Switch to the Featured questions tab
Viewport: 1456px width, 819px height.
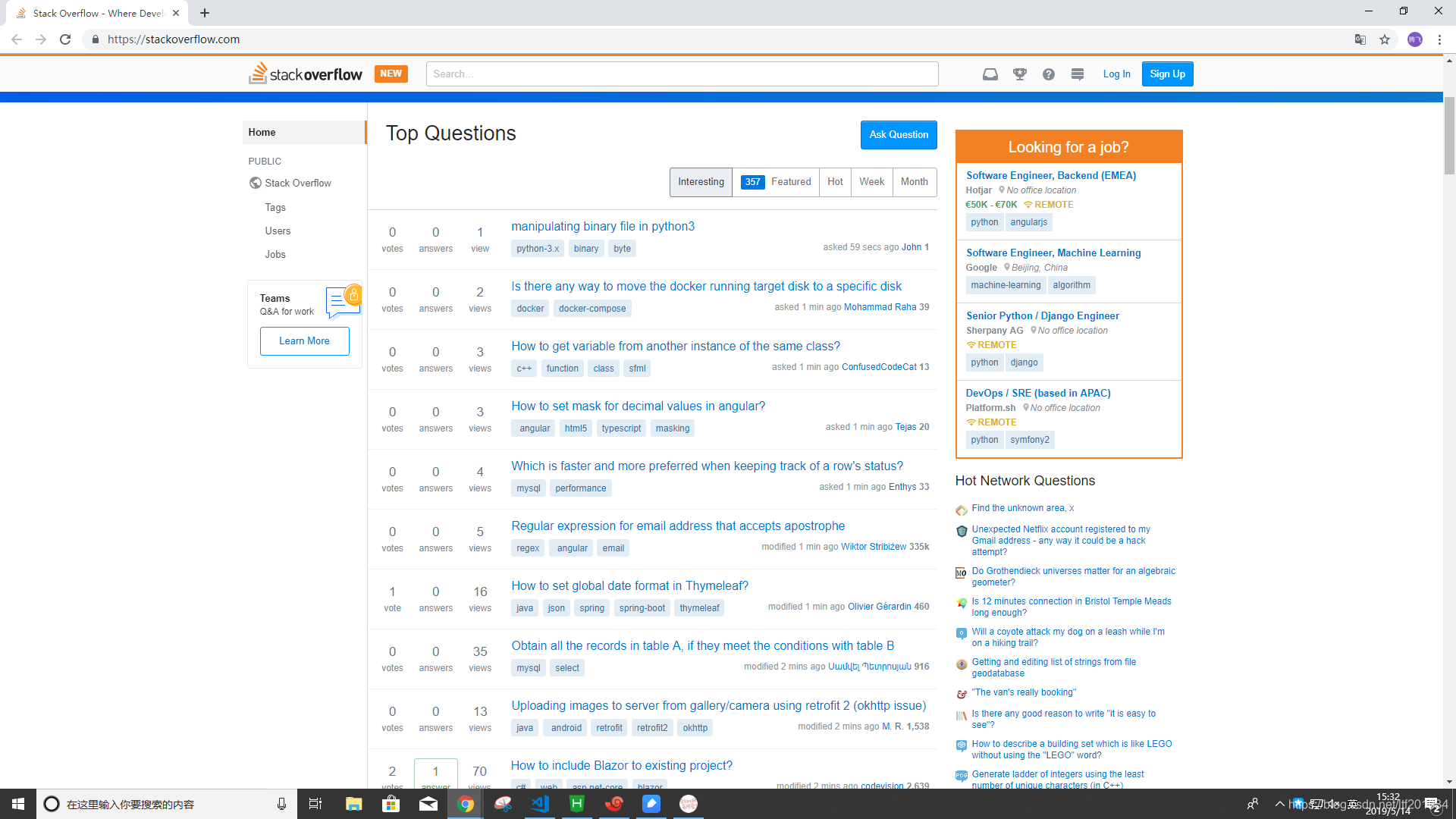coord(776,182)
